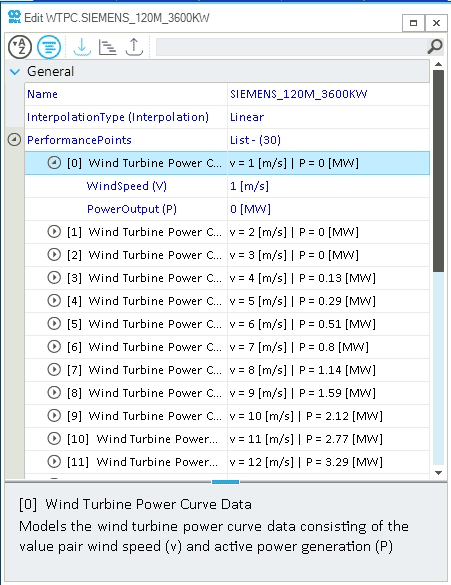
Task: Click the scrollbar down arrow
Action: (x=438, y=473)
